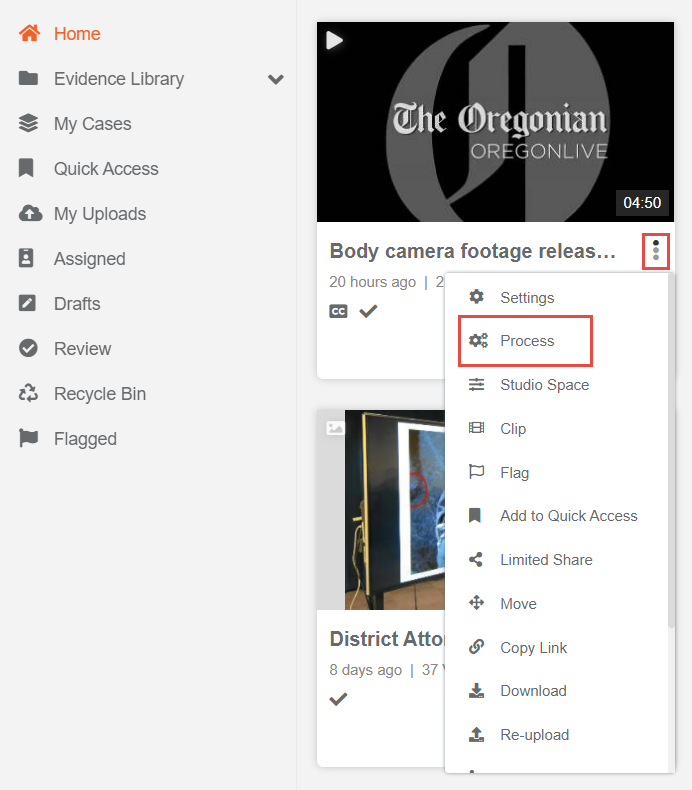
Task: Click Copy Link menu entry
Action: click(x=533, y=648)
